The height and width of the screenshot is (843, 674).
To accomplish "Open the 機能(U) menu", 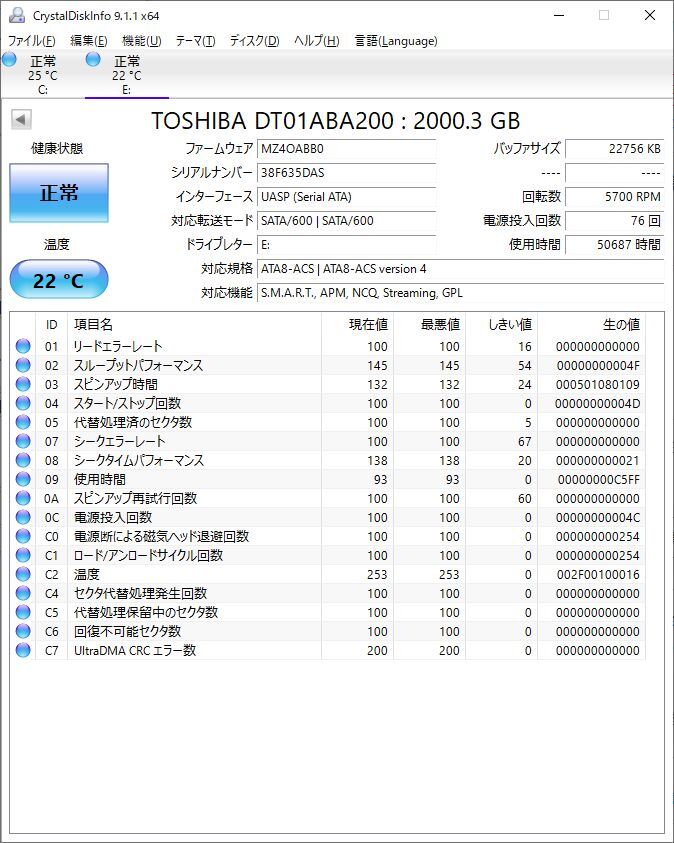I will pyautogui.click(x=142, y=41).
